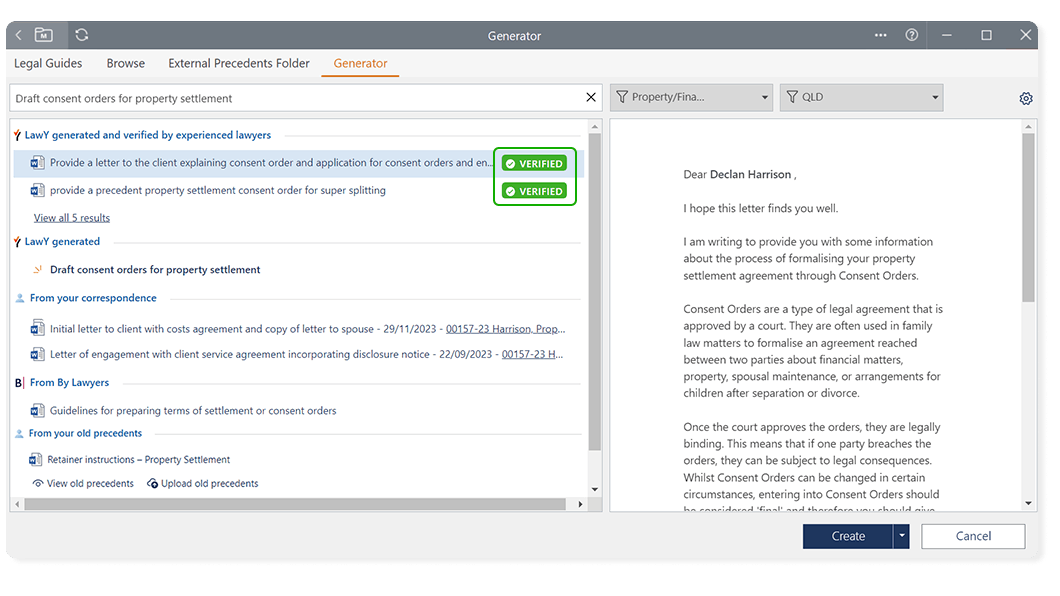Click the LawY logo beside verified heading
This screenshot has height=596, width=1060.
[x=18, y=136]
